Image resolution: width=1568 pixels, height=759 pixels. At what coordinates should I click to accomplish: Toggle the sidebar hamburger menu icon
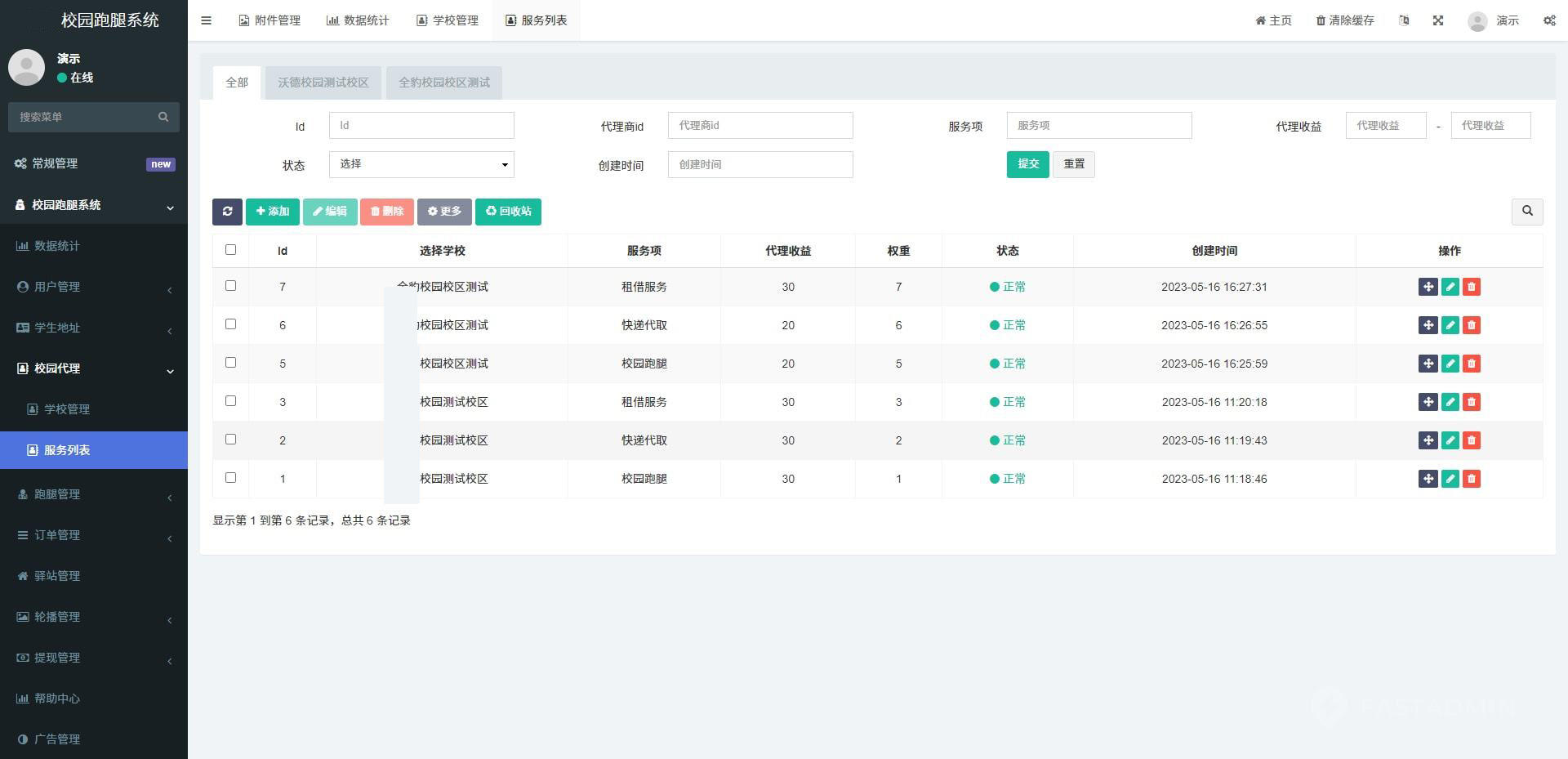(x=206, y=20)
